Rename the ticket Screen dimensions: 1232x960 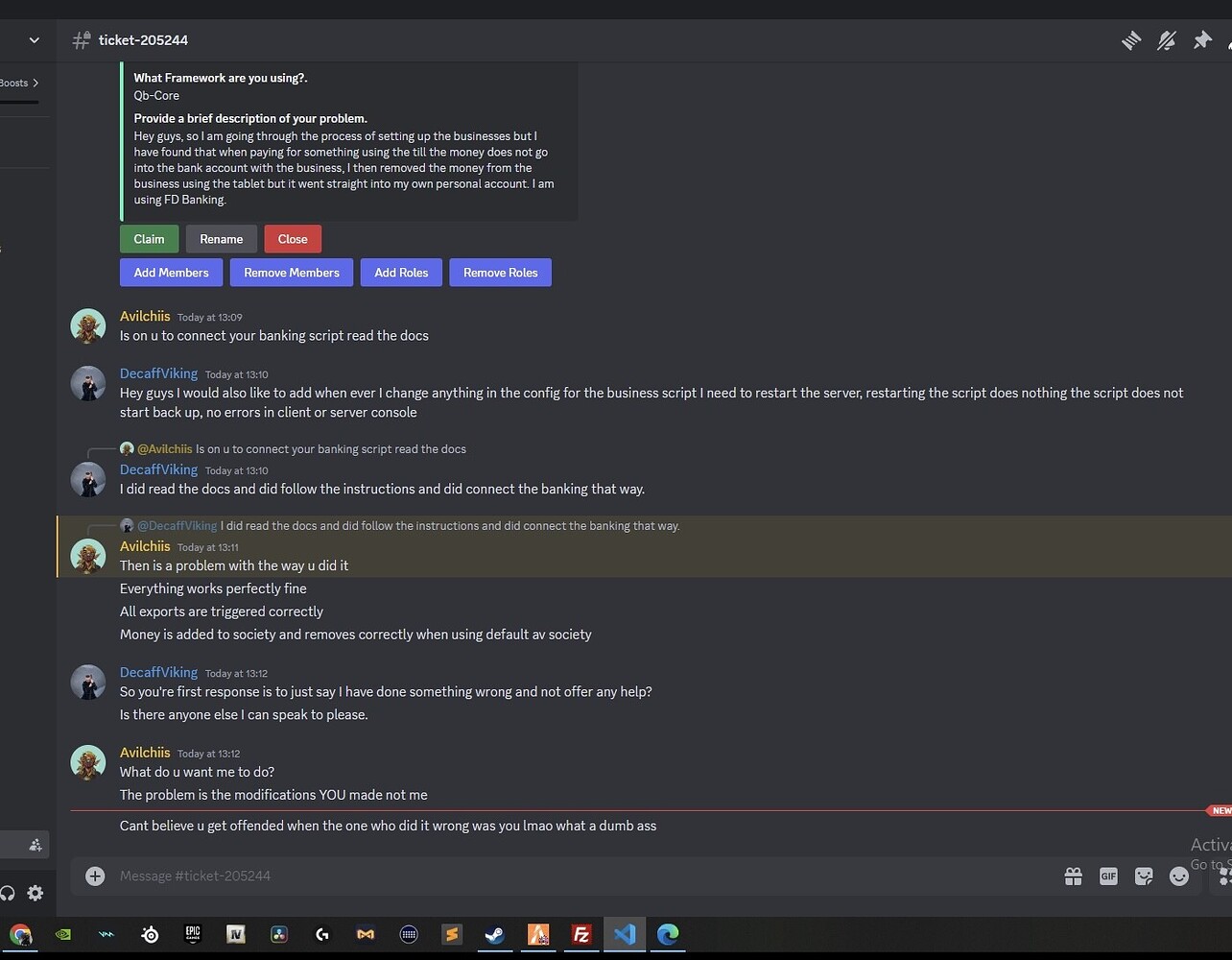pyautogui.click(x=221, y=239)
